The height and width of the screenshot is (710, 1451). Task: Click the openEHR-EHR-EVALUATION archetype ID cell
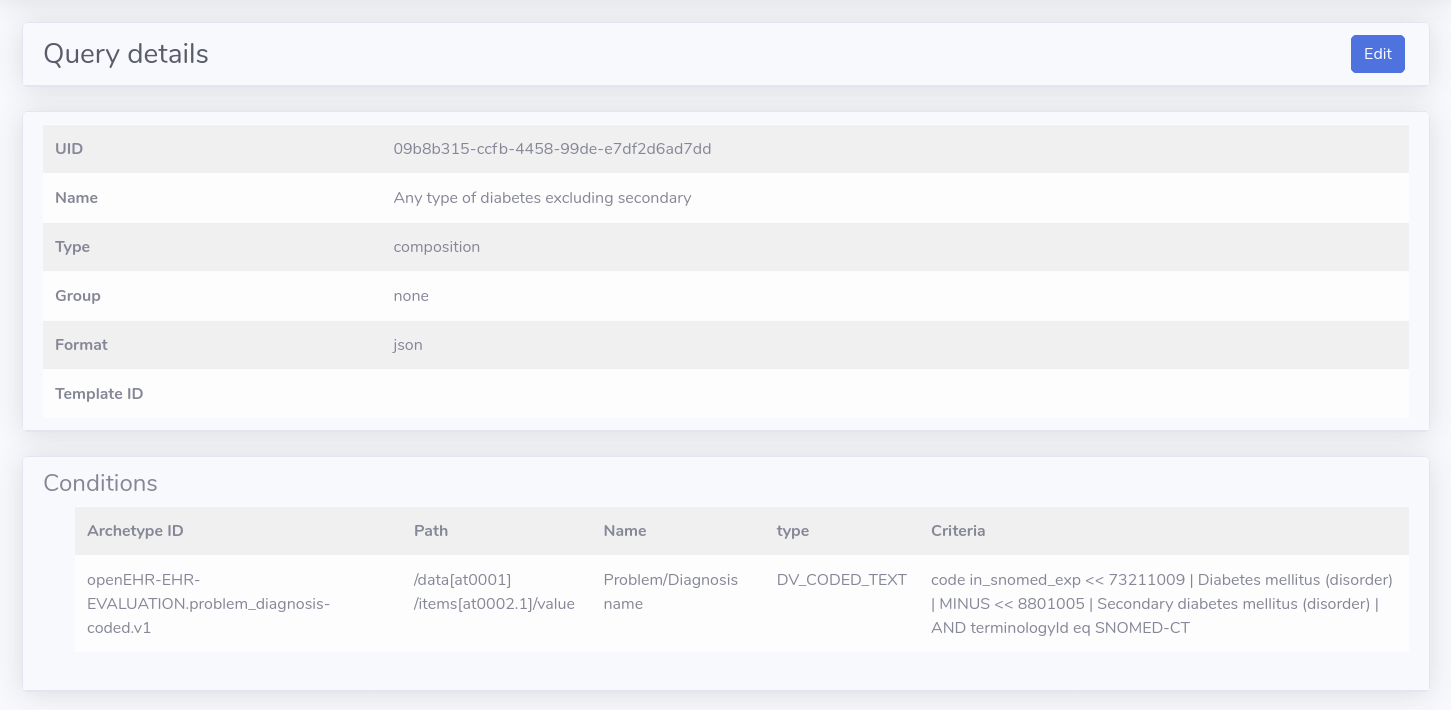click(x=208, y=604)
